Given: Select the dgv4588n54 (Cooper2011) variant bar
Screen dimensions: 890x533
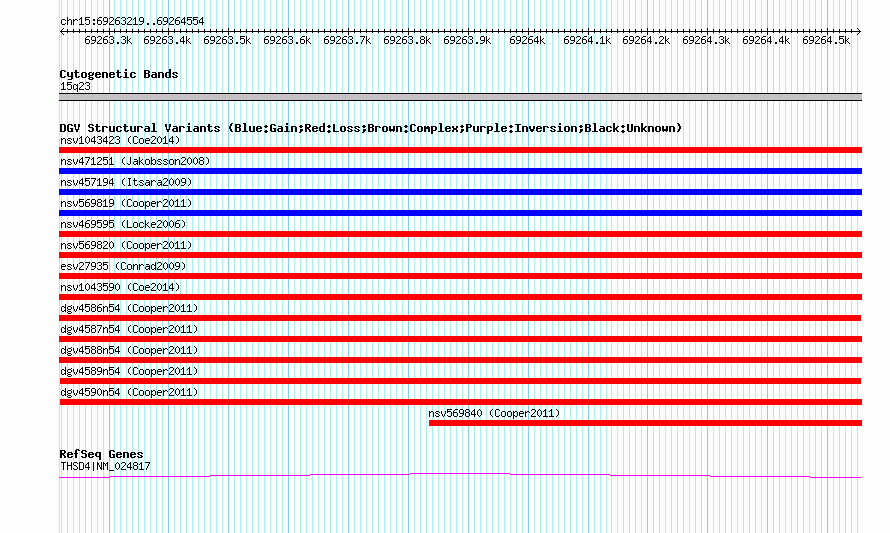Looking at the screenshot, I should (x=460, y=360).
